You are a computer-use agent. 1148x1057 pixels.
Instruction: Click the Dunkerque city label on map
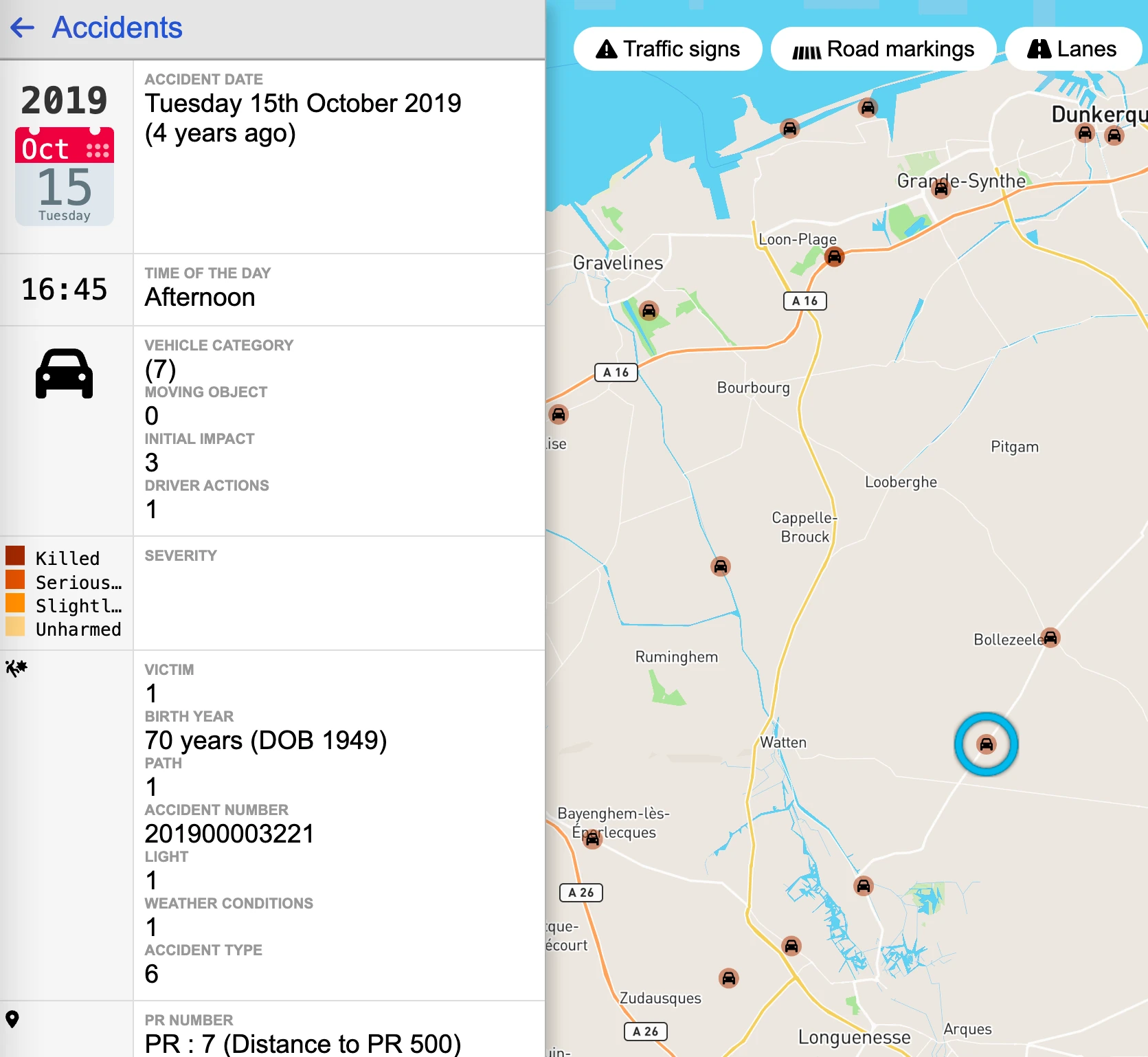(x=1098, y=114)
